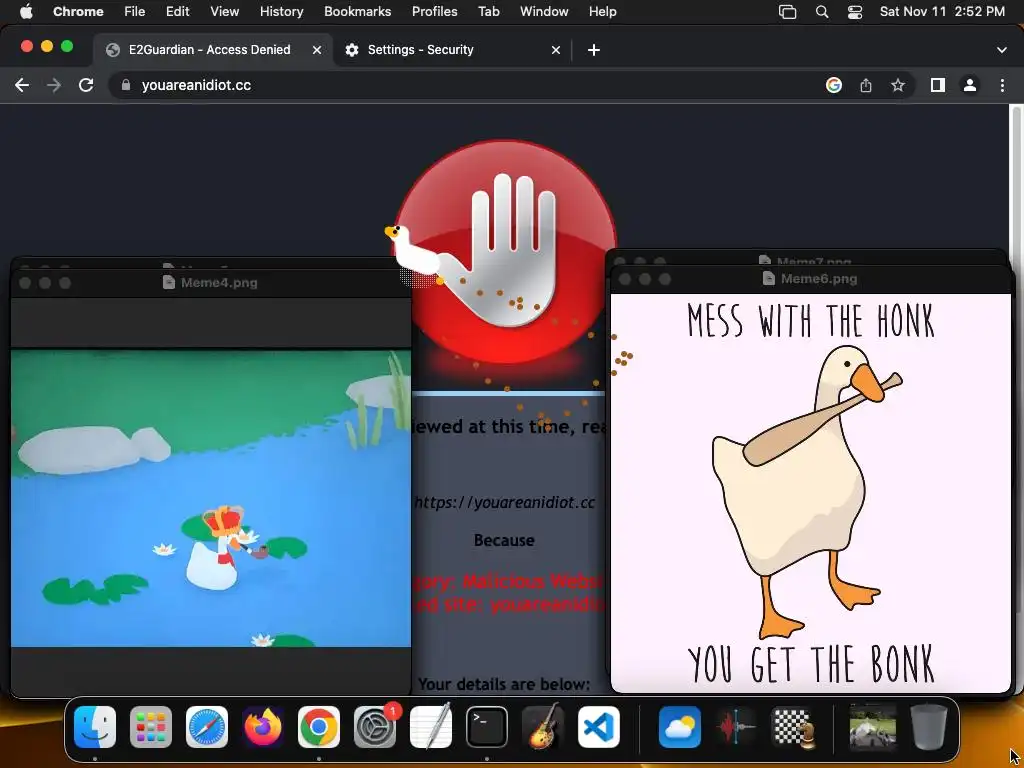Go back to the previous page
This screenshot has height=768, width=1024.
click(22, 86)
